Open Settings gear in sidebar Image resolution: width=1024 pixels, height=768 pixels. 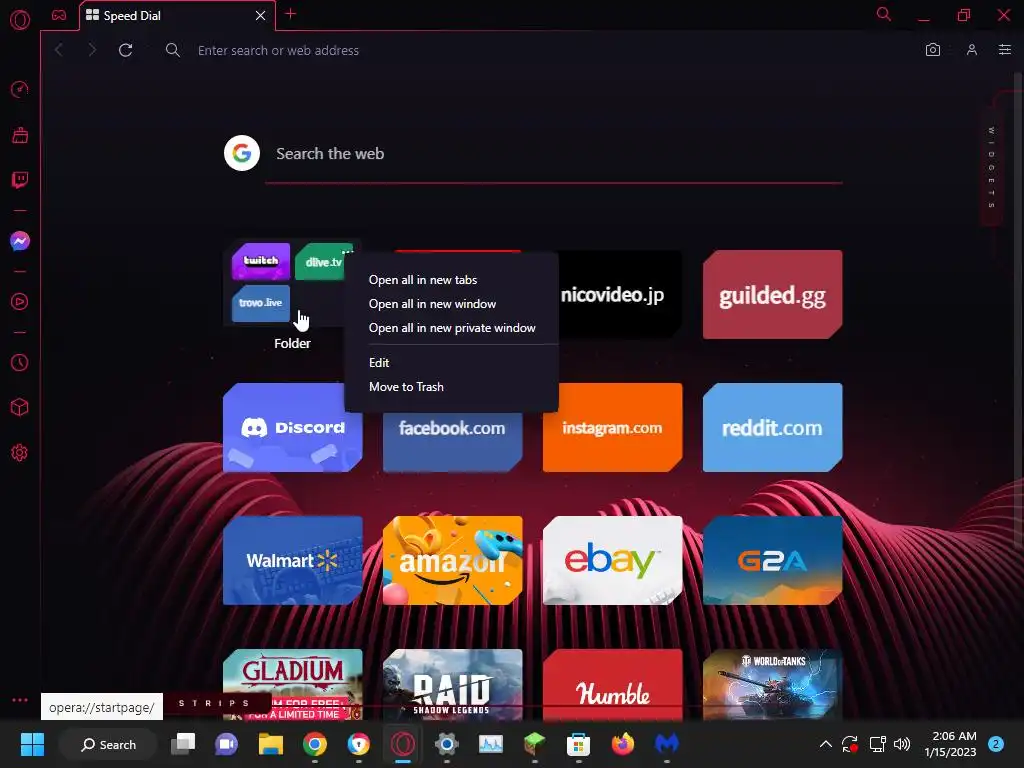click(20, 453)
